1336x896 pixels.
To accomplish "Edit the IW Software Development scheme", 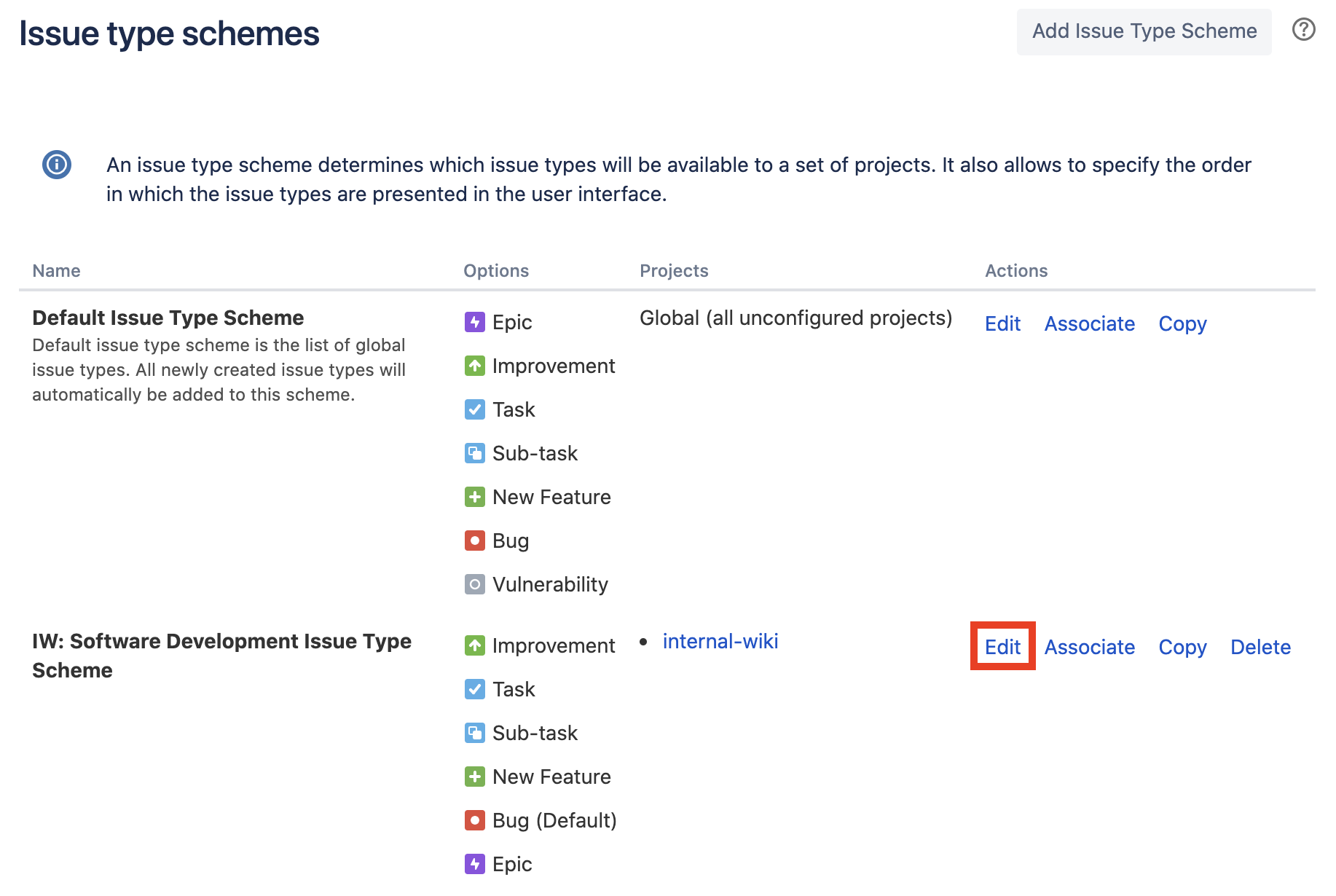I will 1002,647.
